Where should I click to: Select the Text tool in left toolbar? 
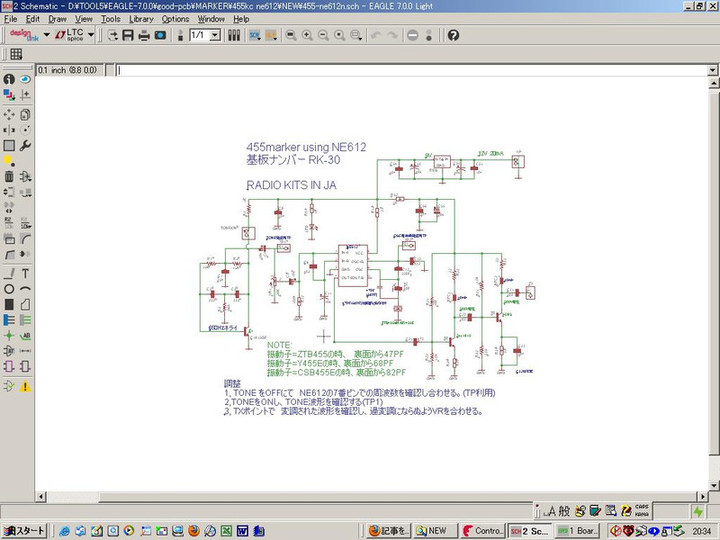(x=25, y=273)
